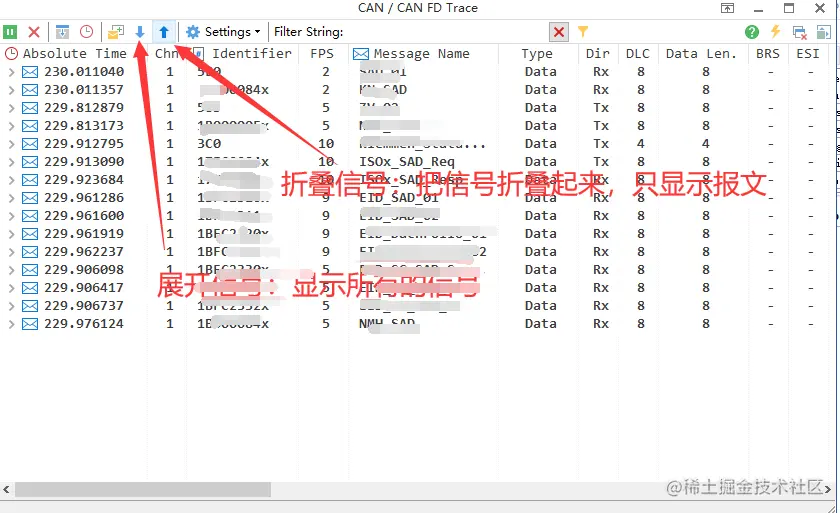Click the DLC value 4 in row 229.912795
Image resolution: width=840 pixels, height=513 pixels.
pos(641,144)
